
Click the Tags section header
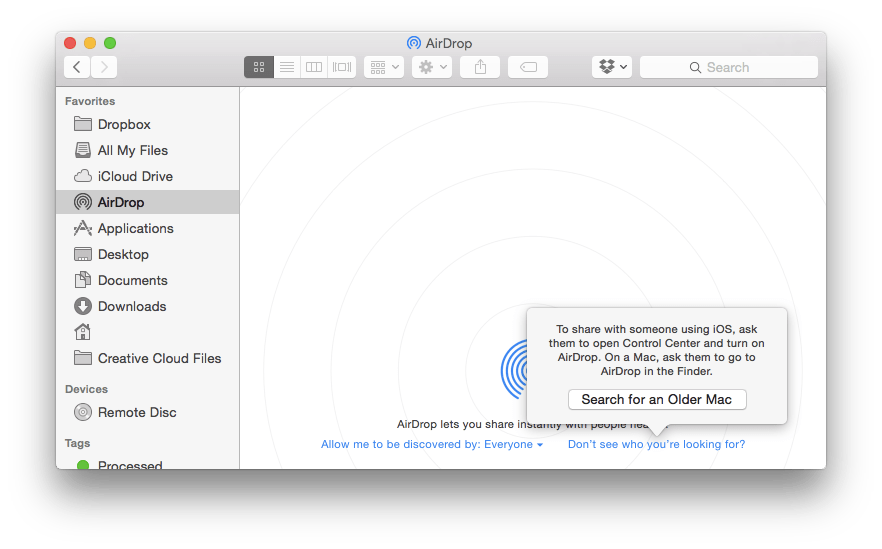78,443
